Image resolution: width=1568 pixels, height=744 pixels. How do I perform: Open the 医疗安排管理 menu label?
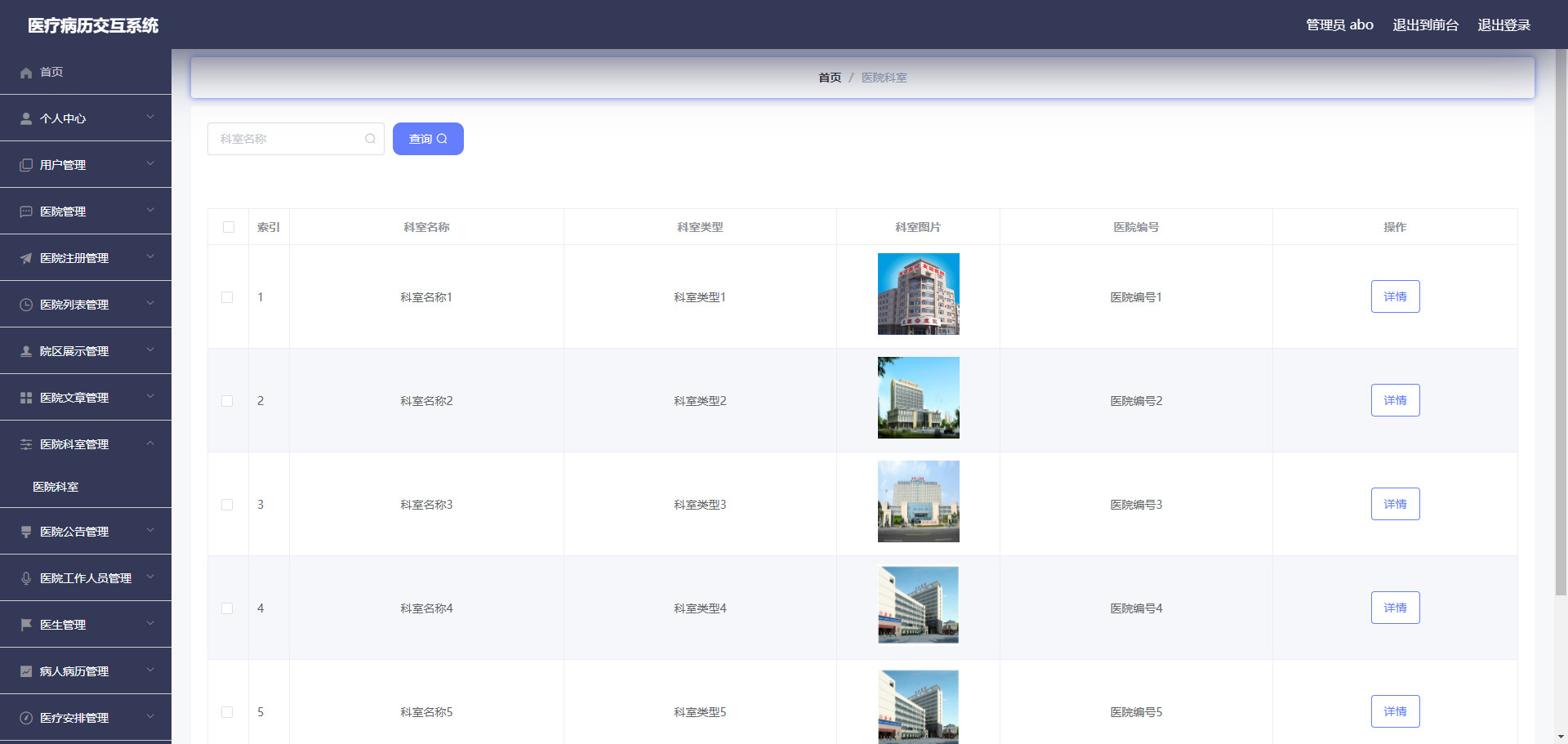coord(74,718)
